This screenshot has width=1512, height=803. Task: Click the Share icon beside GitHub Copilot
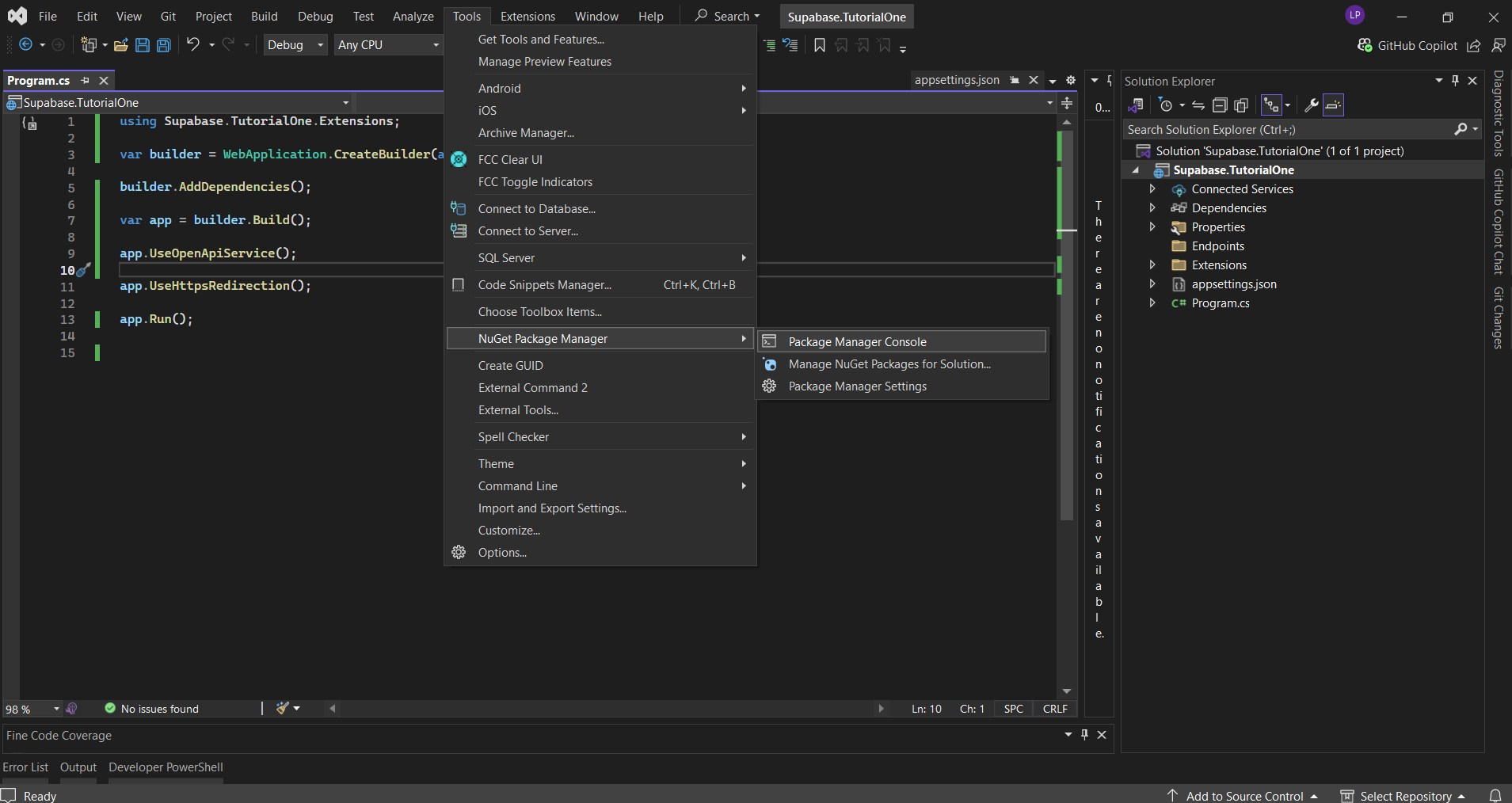[x=1473, y=45]
